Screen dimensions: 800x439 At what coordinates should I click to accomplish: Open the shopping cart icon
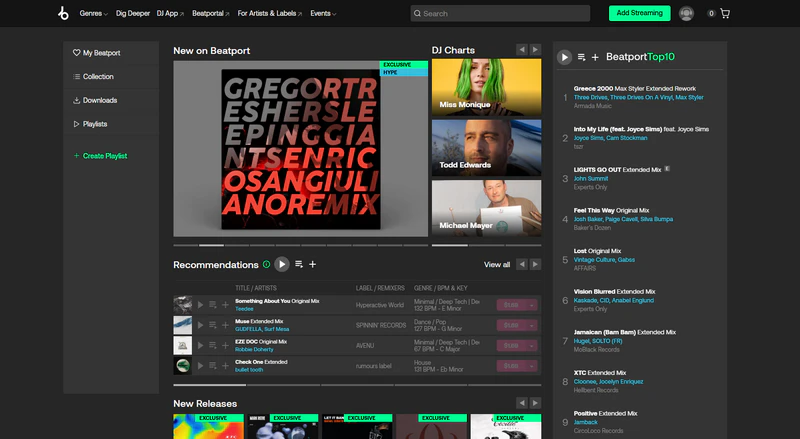724,13
